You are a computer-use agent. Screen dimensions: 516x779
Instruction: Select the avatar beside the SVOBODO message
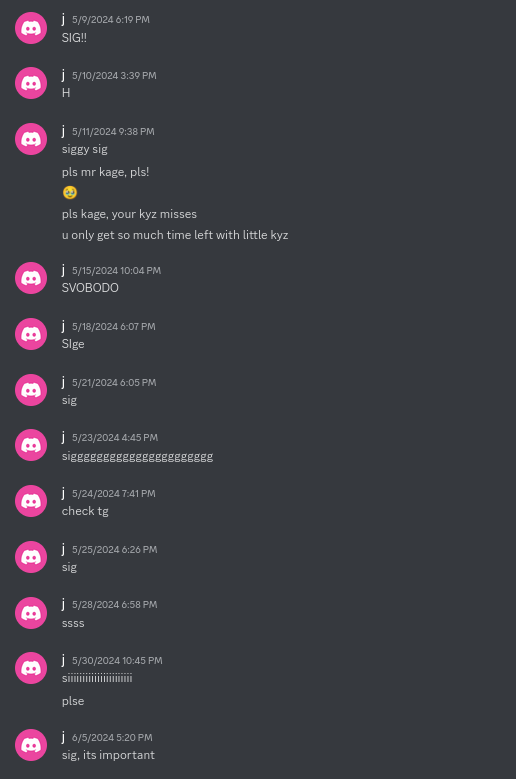[x=31, y=278]
